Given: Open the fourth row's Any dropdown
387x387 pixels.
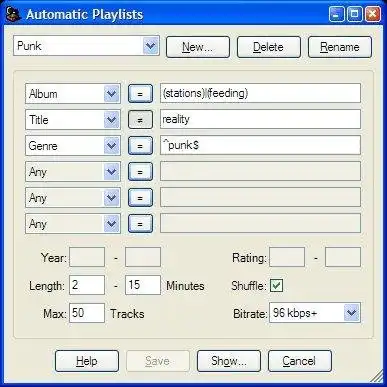Looking at the screenshot, I should [x=73, y=172].
